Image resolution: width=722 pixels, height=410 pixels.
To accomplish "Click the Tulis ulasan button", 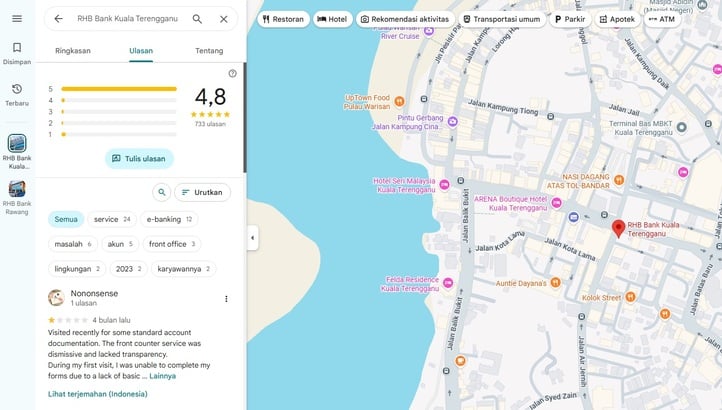I will [x=139, y=158].
